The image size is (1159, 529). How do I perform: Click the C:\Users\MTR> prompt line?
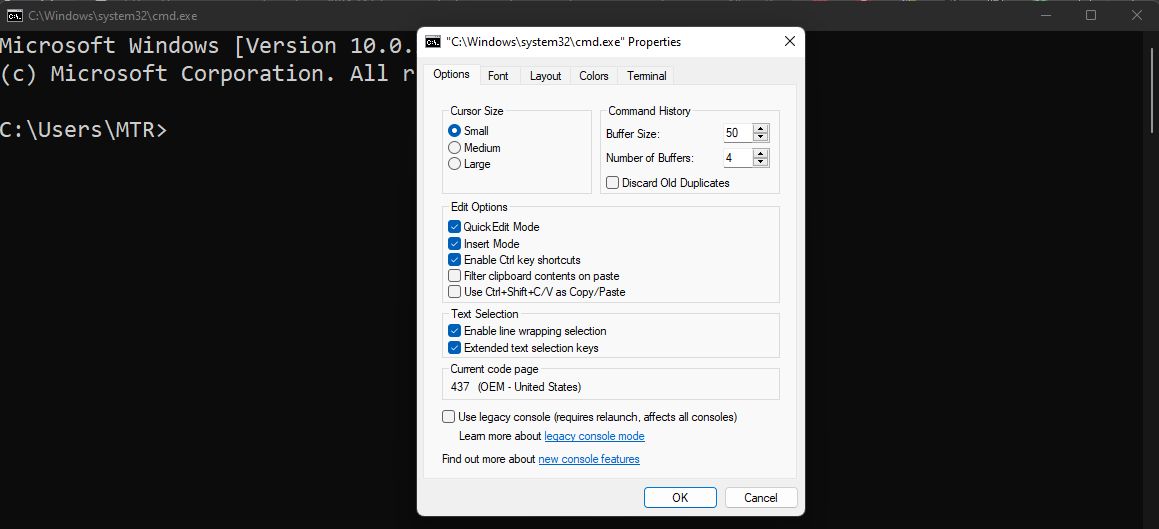click(84, 129)
